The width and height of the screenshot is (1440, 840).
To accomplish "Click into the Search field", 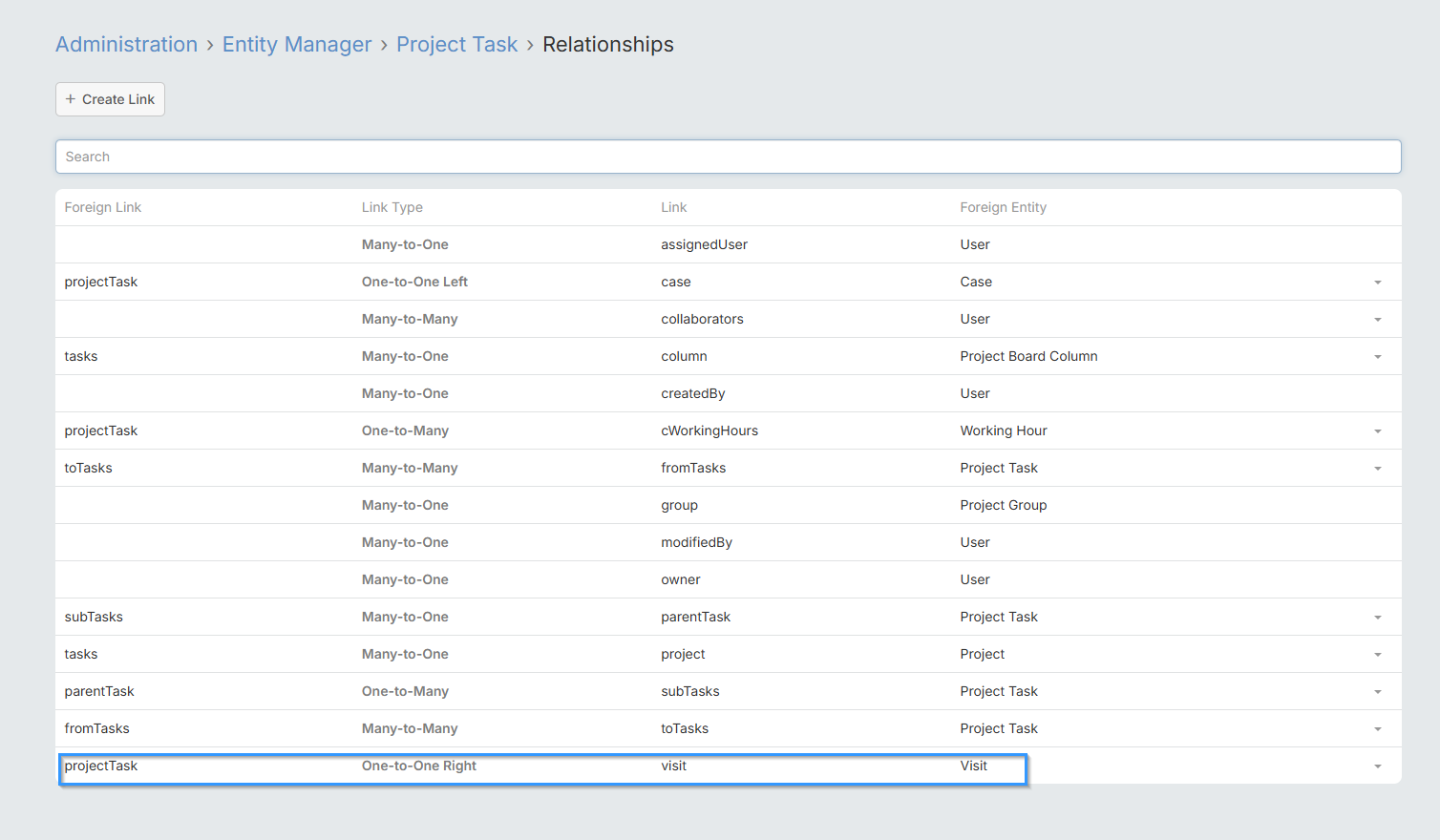I will click(728, 157).
